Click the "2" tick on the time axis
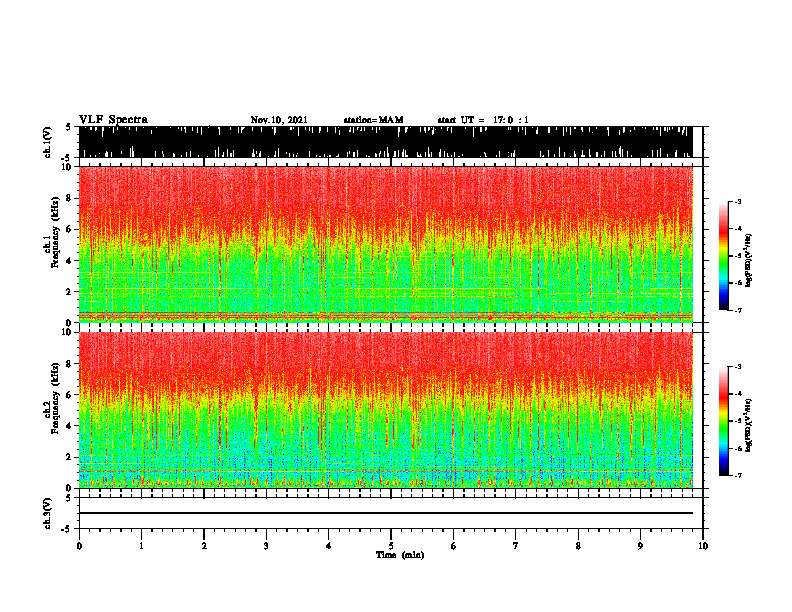 pyautogui.click(x=204, y=546)
